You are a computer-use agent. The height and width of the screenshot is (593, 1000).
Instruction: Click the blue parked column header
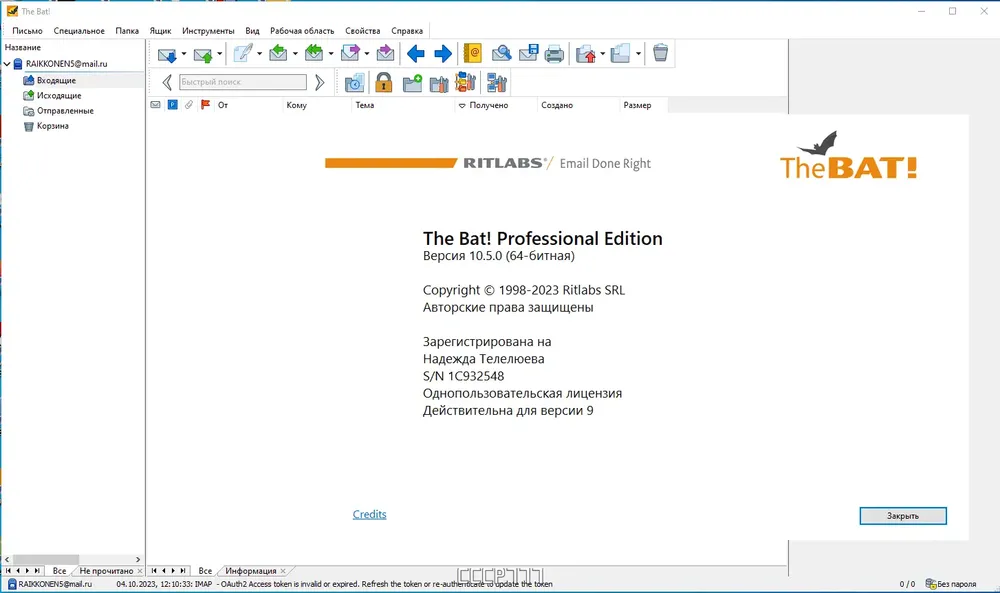click(x=172, y=105)
